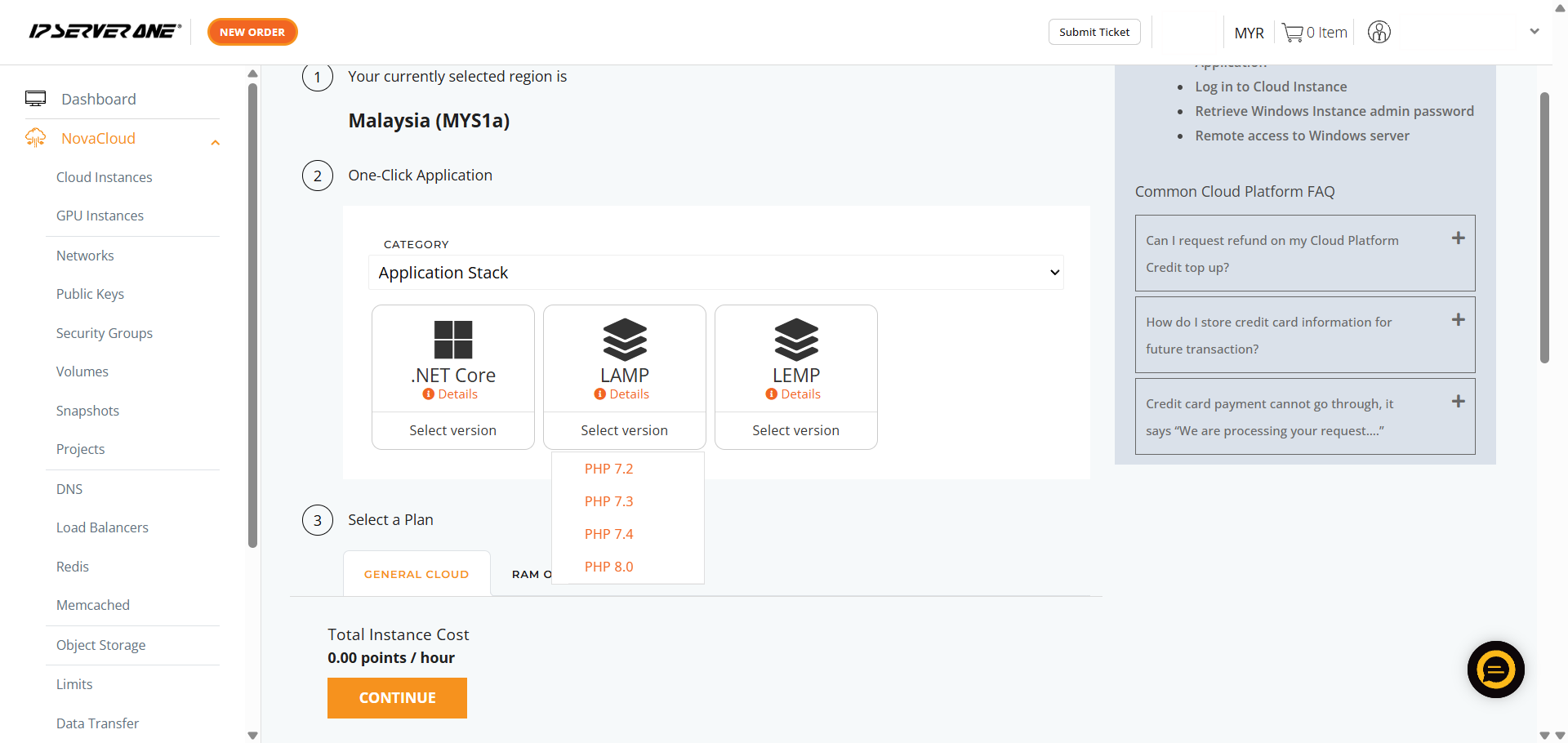
Task: Expand the refund on Cloud Platform FAQ
Action: [x=1458, y=238]
